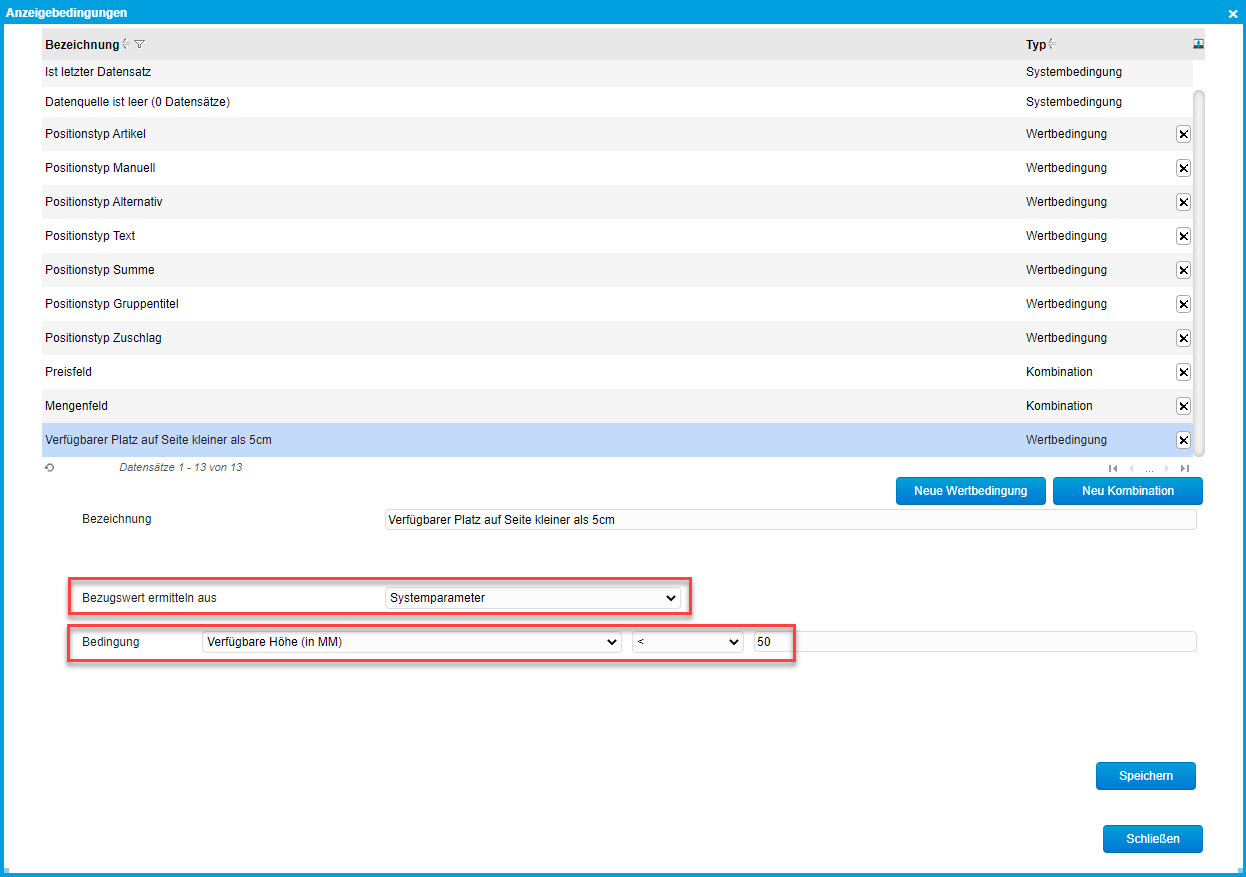Viewport: 1246px width, 877px height.
Task: Click the sort arrow next to Typ
Action: point(1052,44)
